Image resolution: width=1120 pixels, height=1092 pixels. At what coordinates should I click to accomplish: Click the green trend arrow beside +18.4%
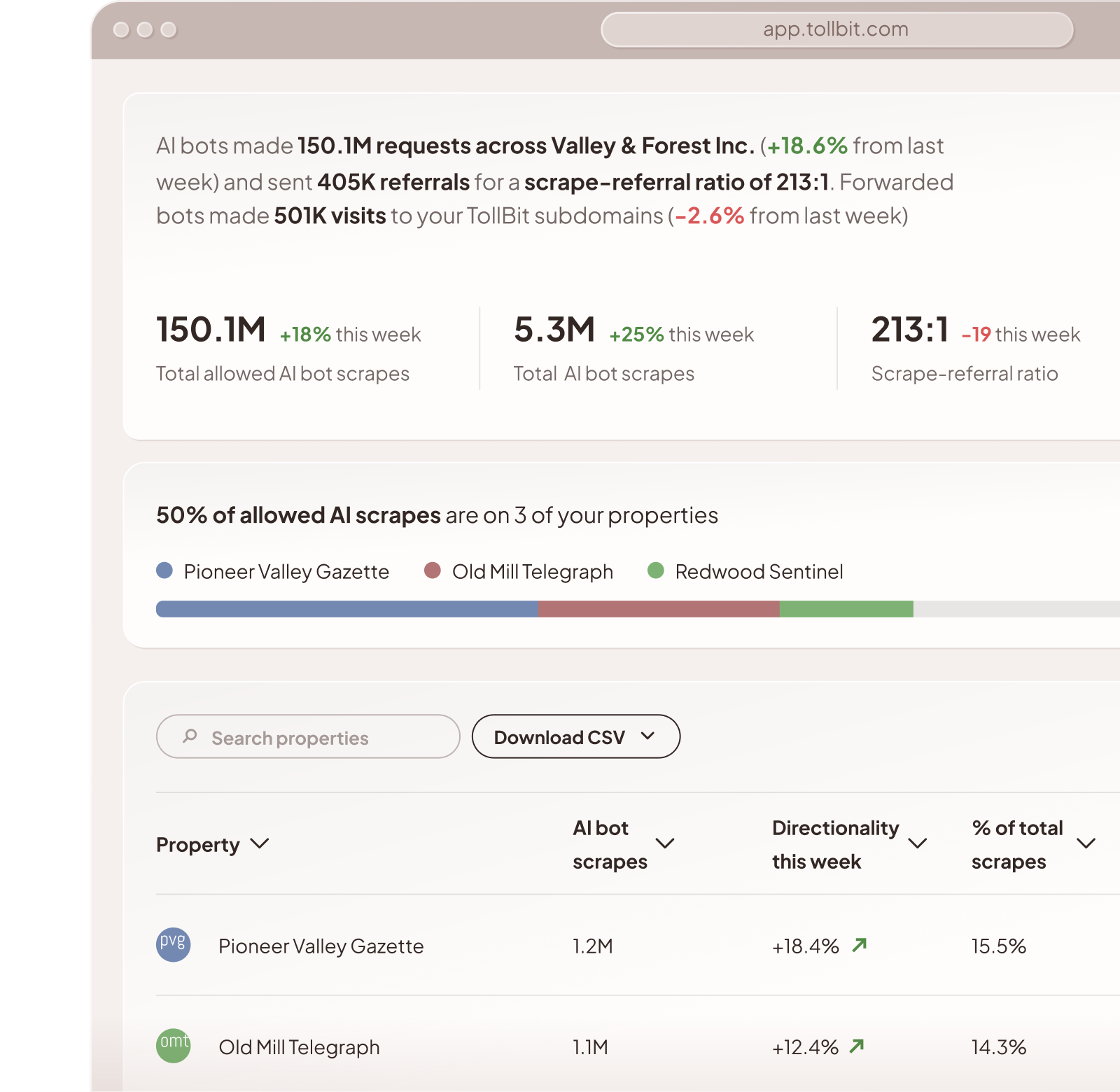(860, 945)
